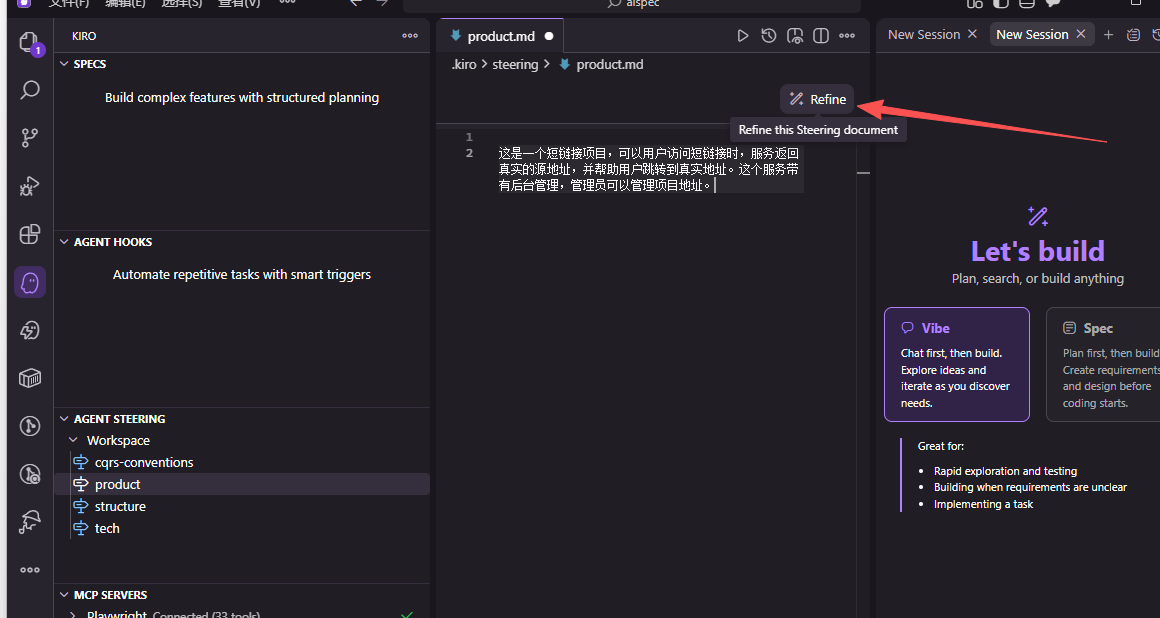Collapse the Workspace tree node
The height and width of the screenshot is (618, 1160).
pos(73,440)
